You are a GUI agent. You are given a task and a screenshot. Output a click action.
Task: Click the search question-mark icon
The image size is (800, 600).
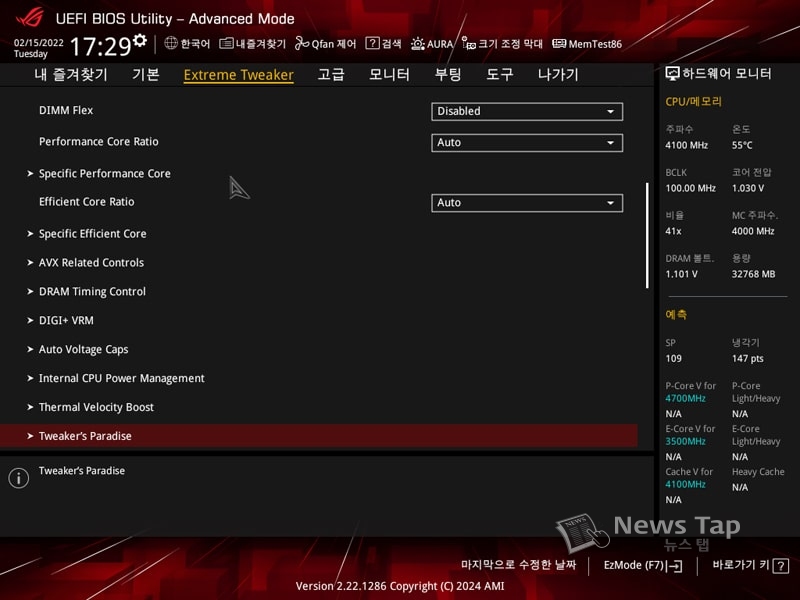pos(372,44)
